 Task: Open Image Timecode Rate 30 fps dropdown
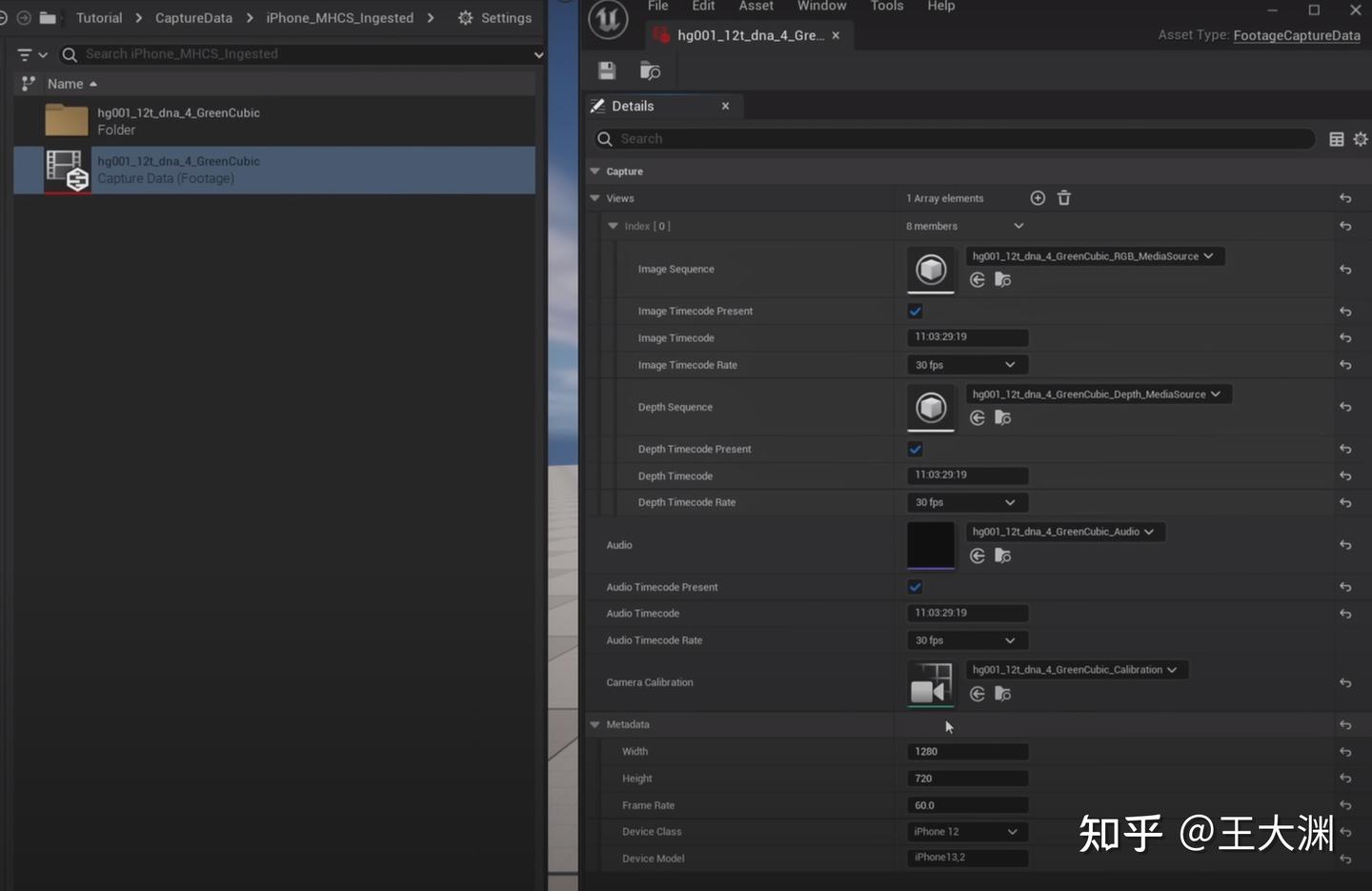(965, 365)
